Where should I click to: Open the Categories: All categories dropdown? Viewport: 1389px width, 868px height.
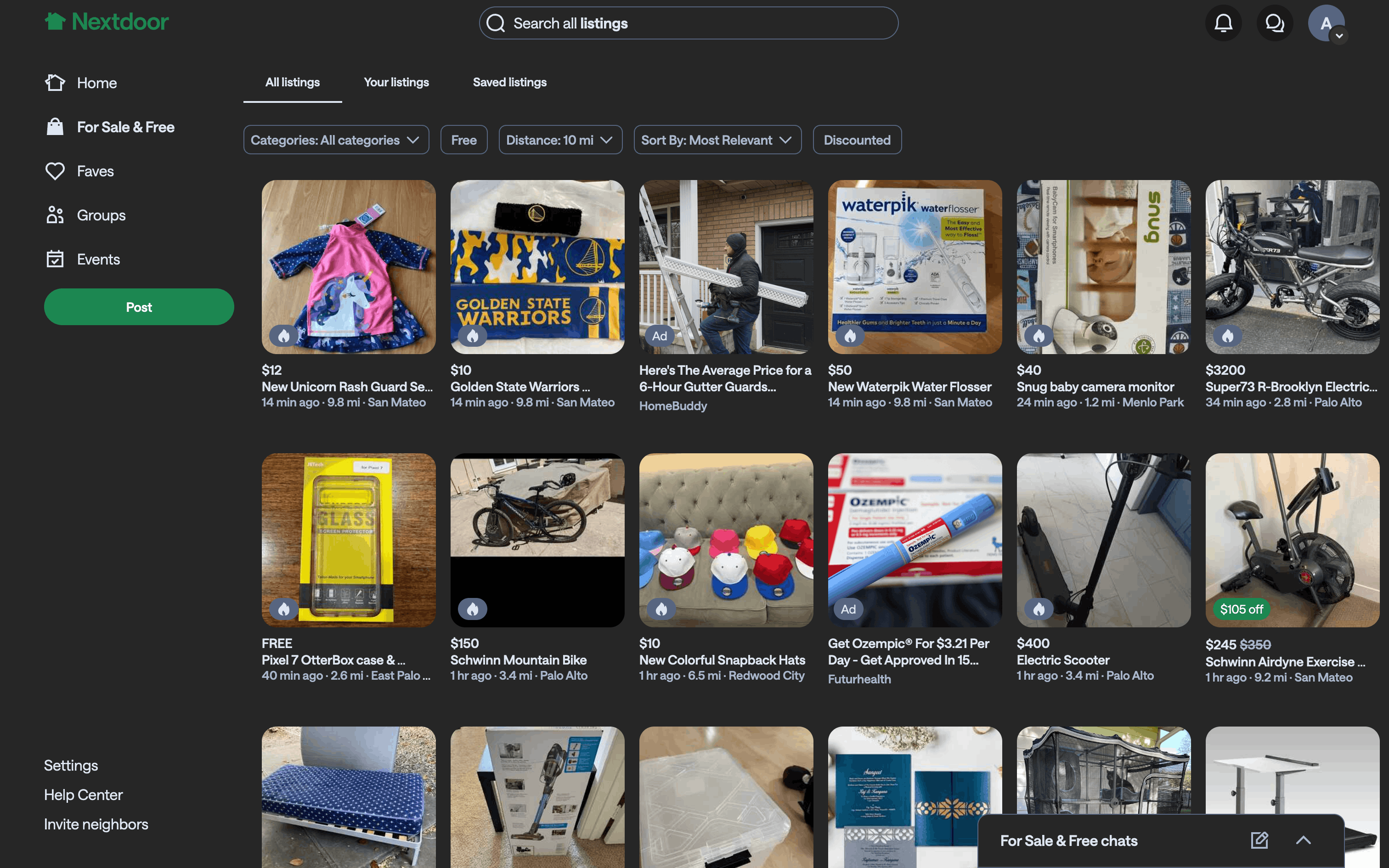coord(336,140)
